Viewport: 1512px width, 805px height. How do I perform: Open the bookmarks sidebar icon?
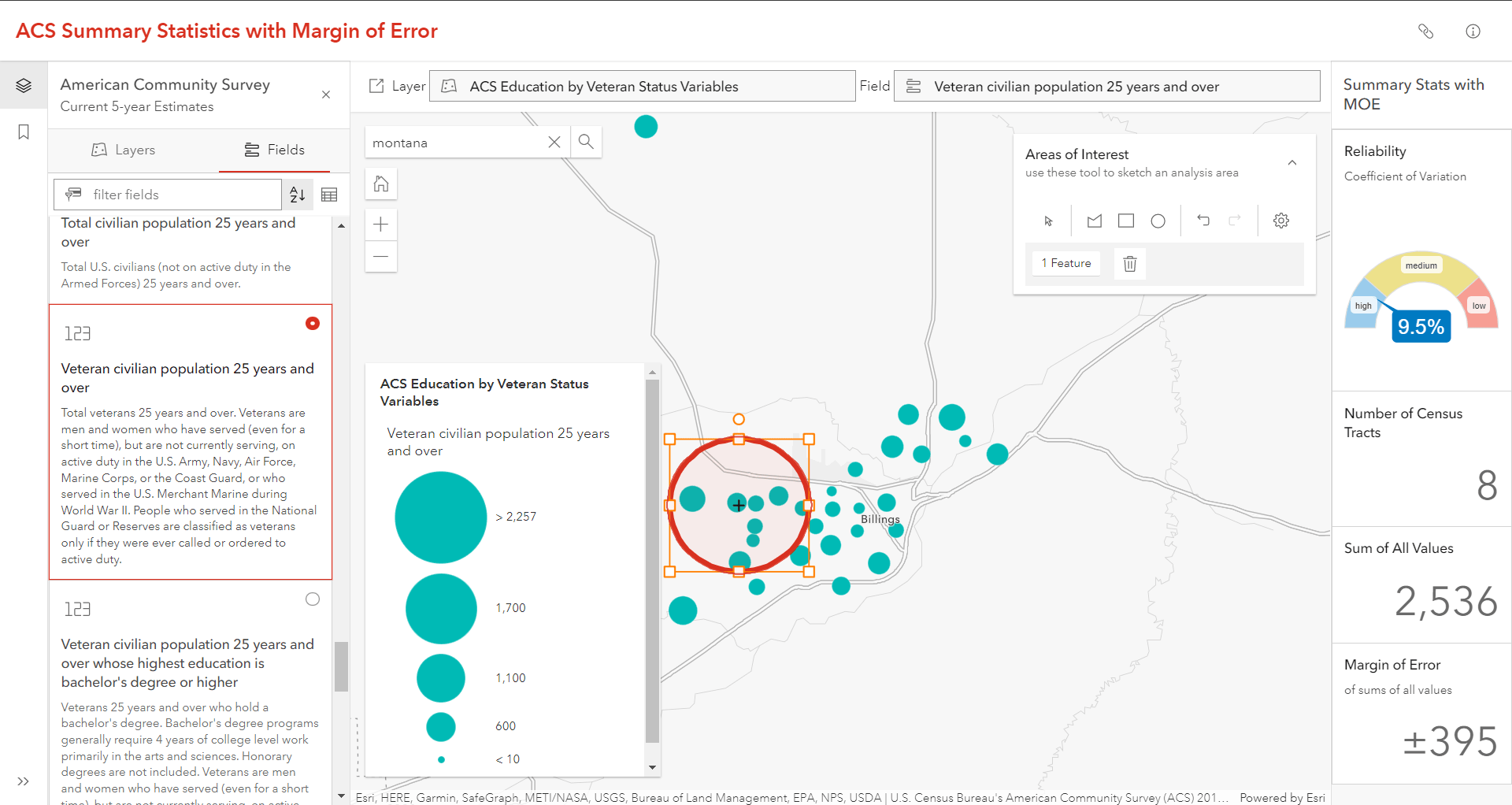(24, 132)
